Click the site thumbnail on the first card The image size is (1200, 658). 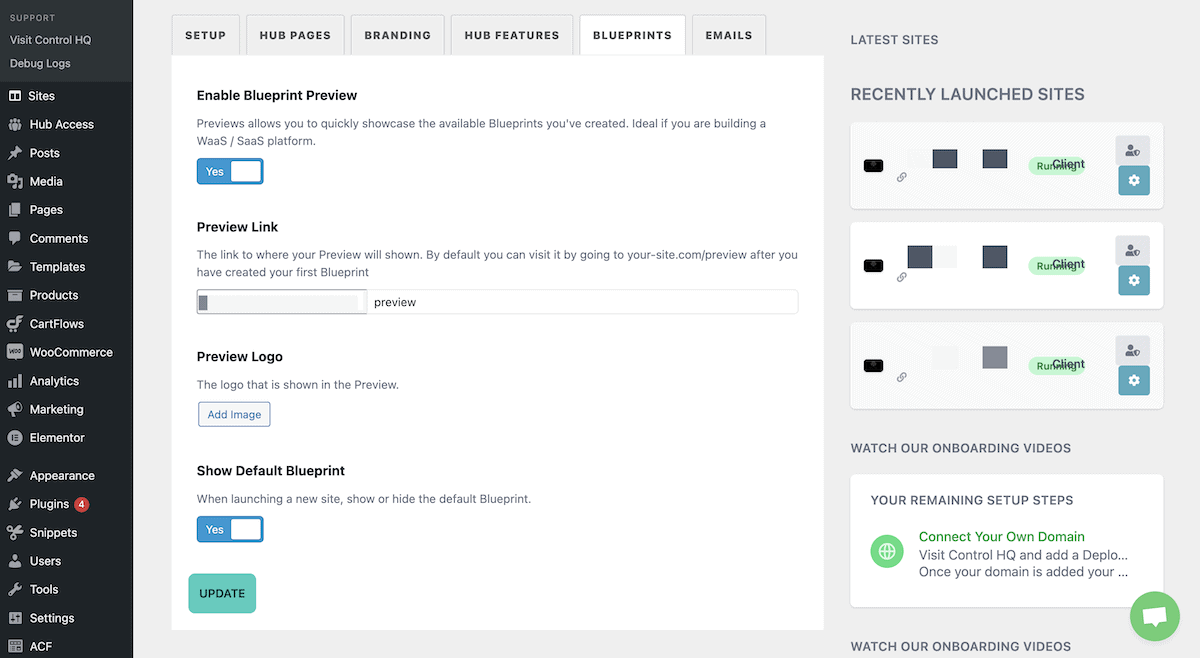tap(873, 166)
